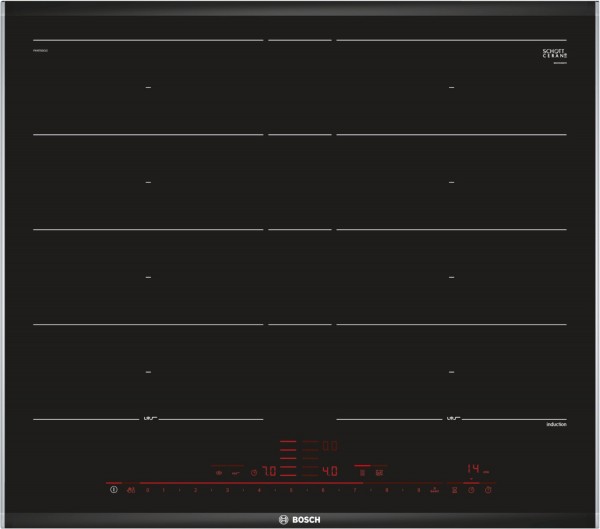The height and width of the screenshot is (529, 600).
Task: Set power level 1 on the touch slider
Action: [x=164, y=490]
